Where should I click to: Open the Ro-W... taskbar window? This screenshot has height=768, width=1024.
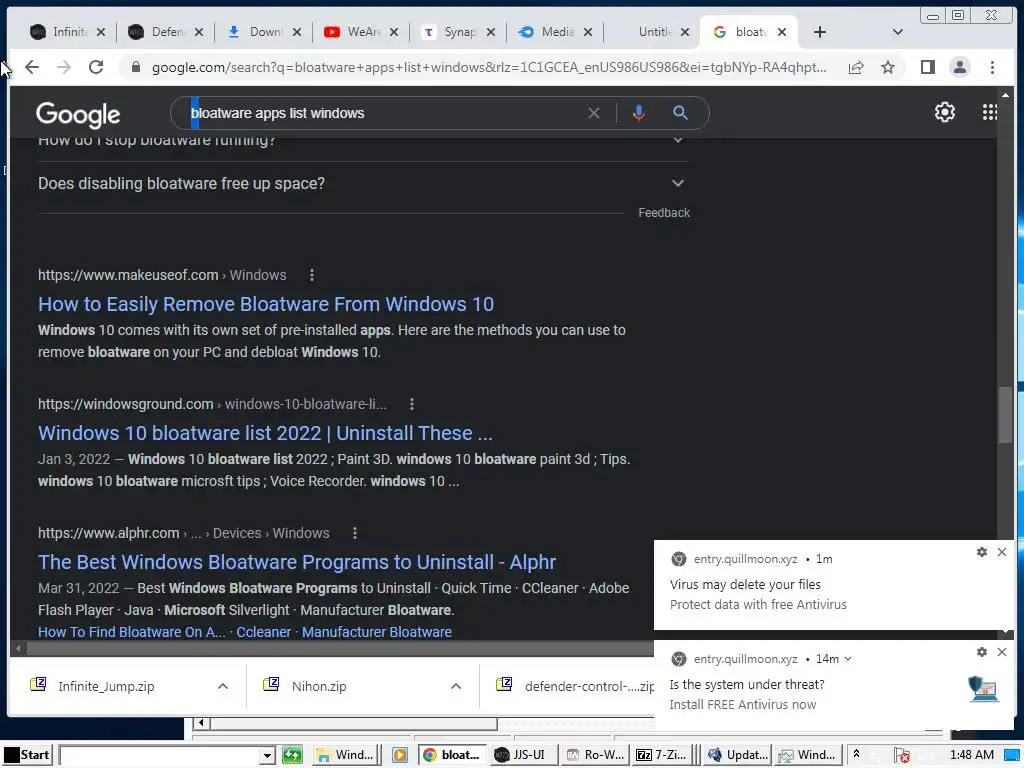point(595,755)
